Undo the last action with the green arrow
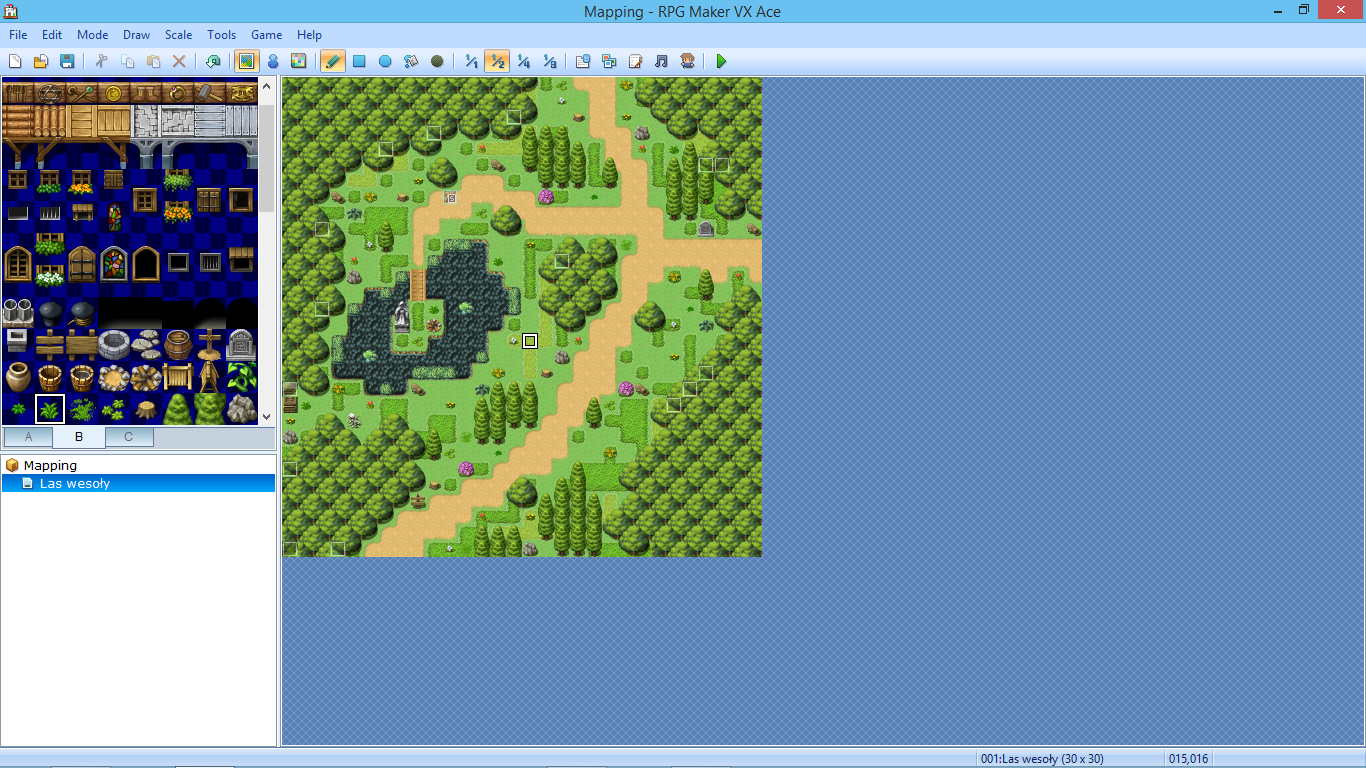The image size is (1366, 768). pyautogui.click(x=212, y=61)
